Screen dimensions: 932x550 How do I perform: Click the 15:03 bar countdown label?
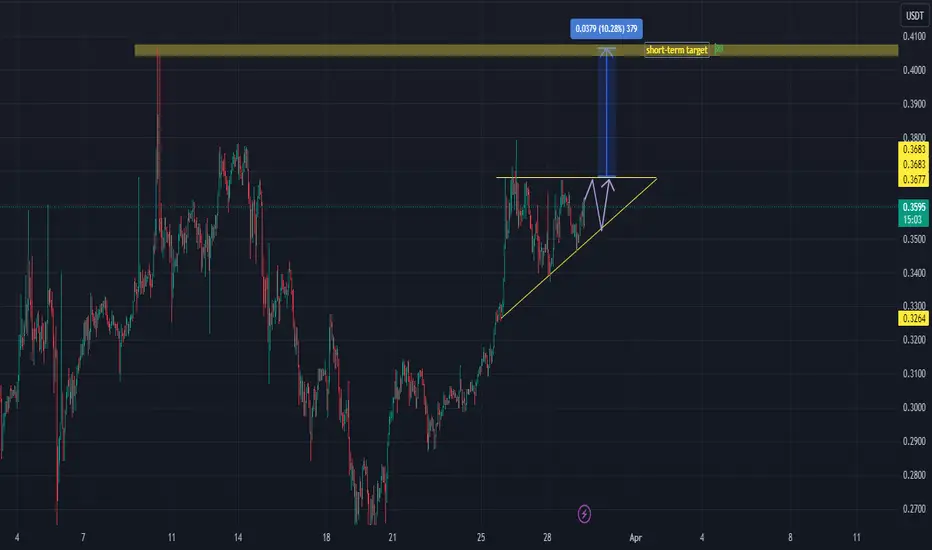914,220
